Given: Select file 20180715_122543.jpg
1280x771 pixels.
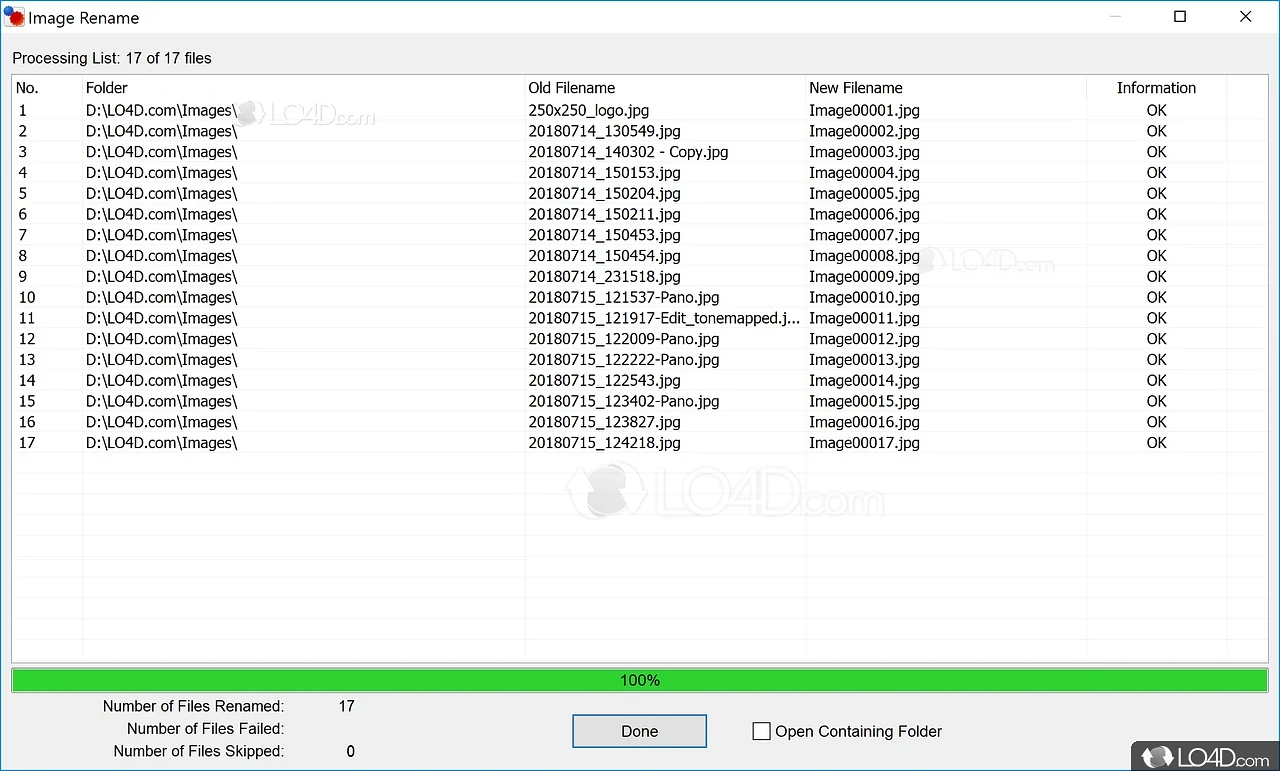Looking at the screenshot, I should pos(604,380).
